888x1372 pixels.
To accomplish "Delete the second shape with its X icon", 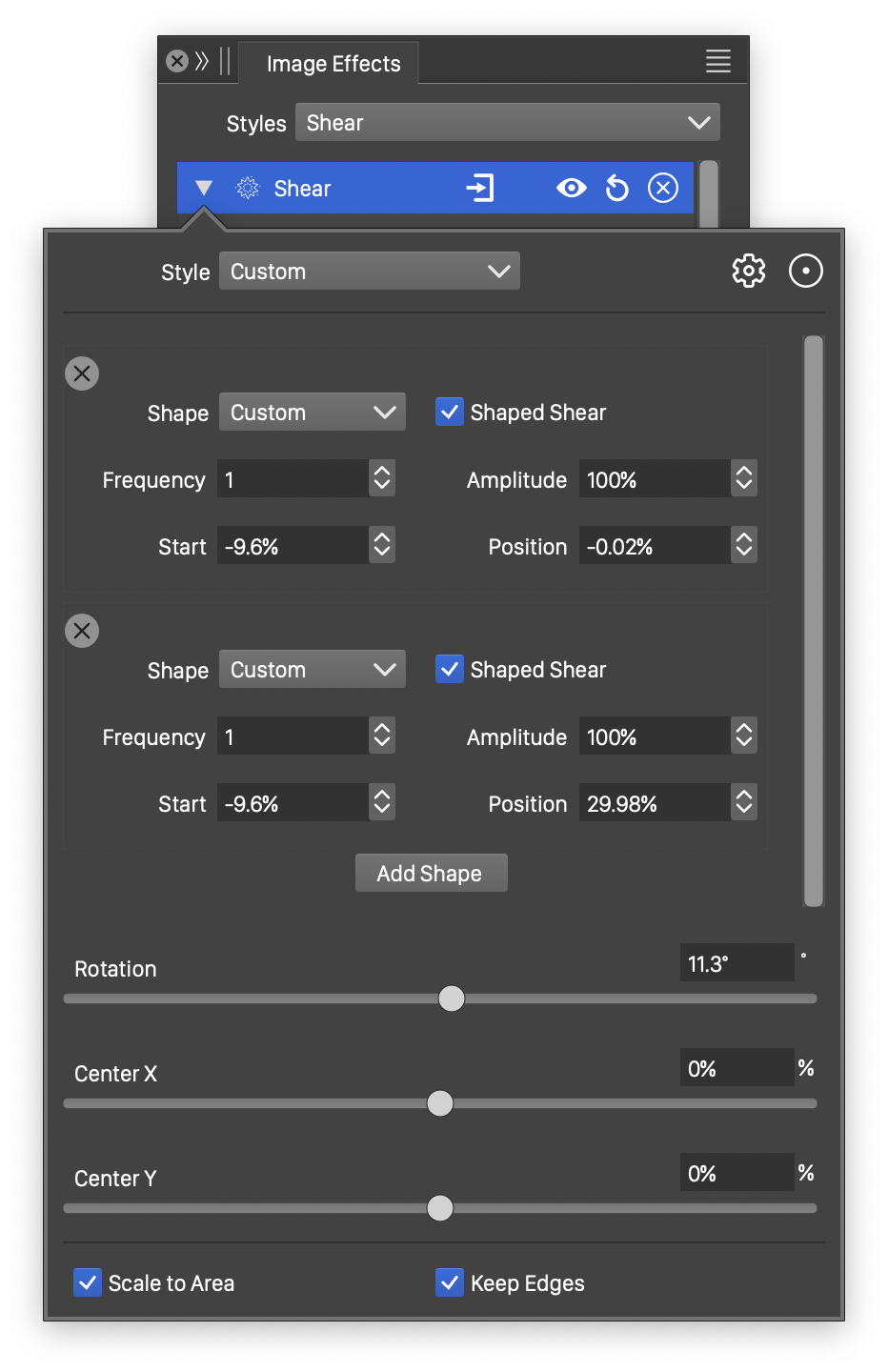I will pyautogui.click(x=82, y=631).
